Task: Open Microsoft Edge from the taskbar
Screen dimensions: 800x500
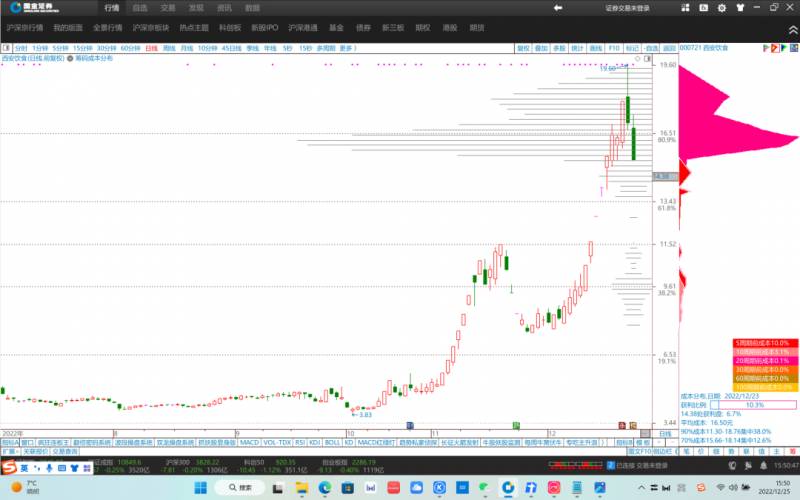Action: 325,488
